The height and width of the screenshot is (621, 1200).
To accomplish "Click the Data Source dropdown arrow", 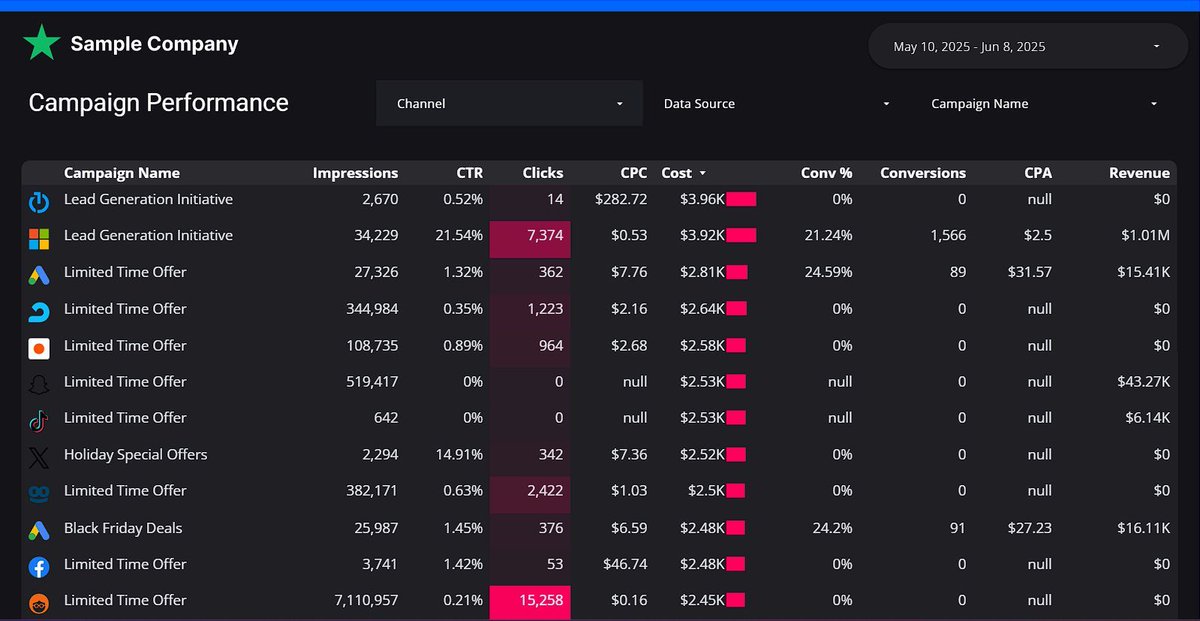I will pyautogui.click(x=886, y=104).
